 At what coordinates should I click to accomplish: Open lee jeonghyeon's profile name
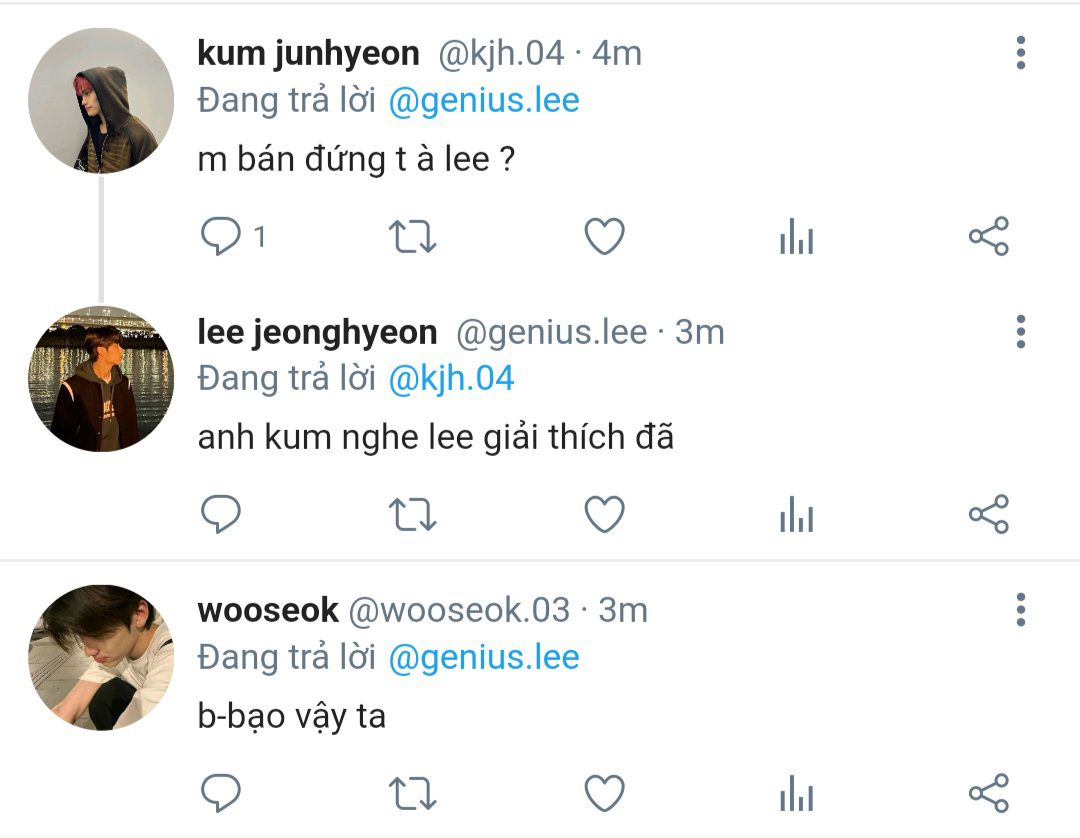tap(317, 333)
